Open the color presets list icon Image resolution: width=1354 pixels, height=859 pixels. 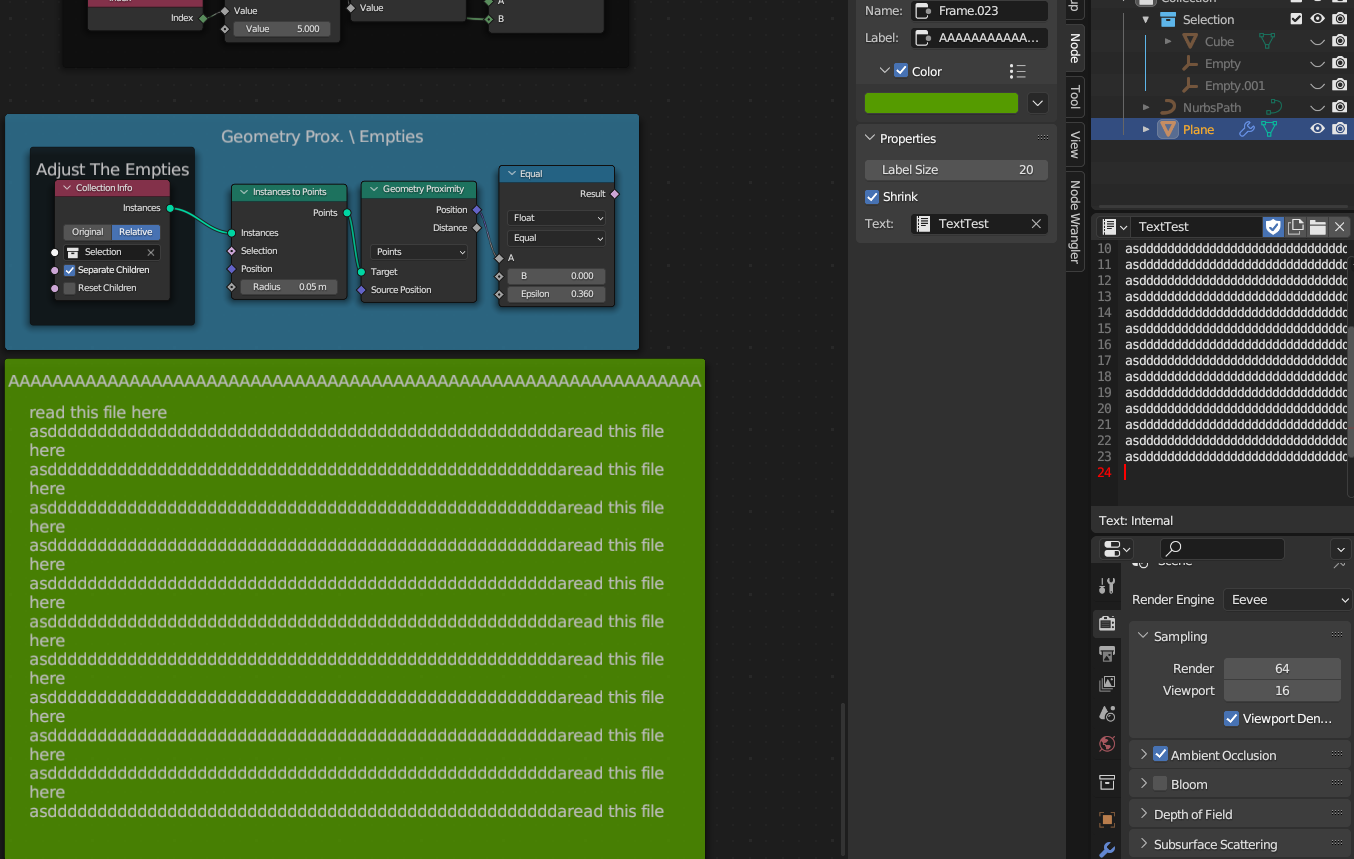click(1017, 71)
